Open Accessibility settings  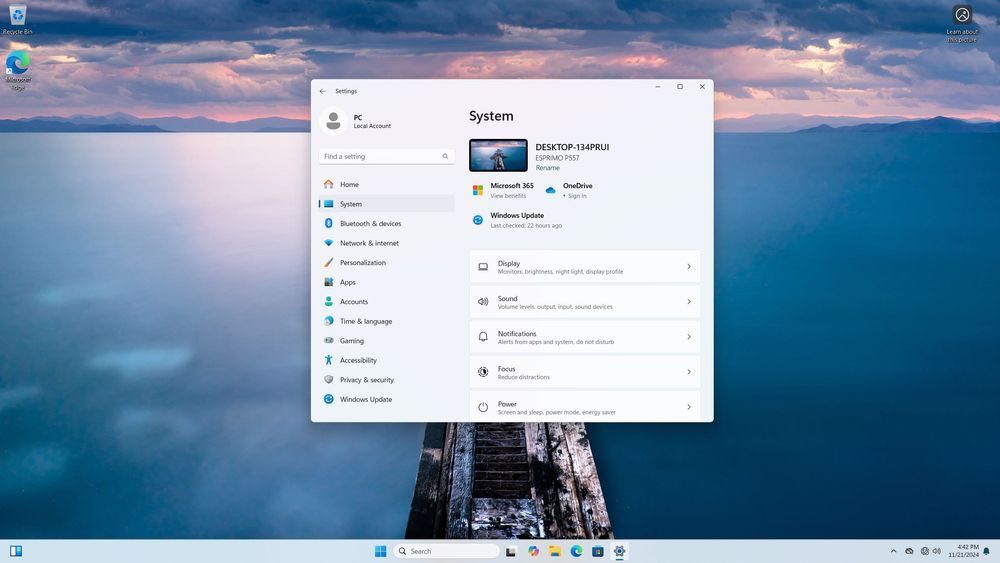[x=386, y=360]
